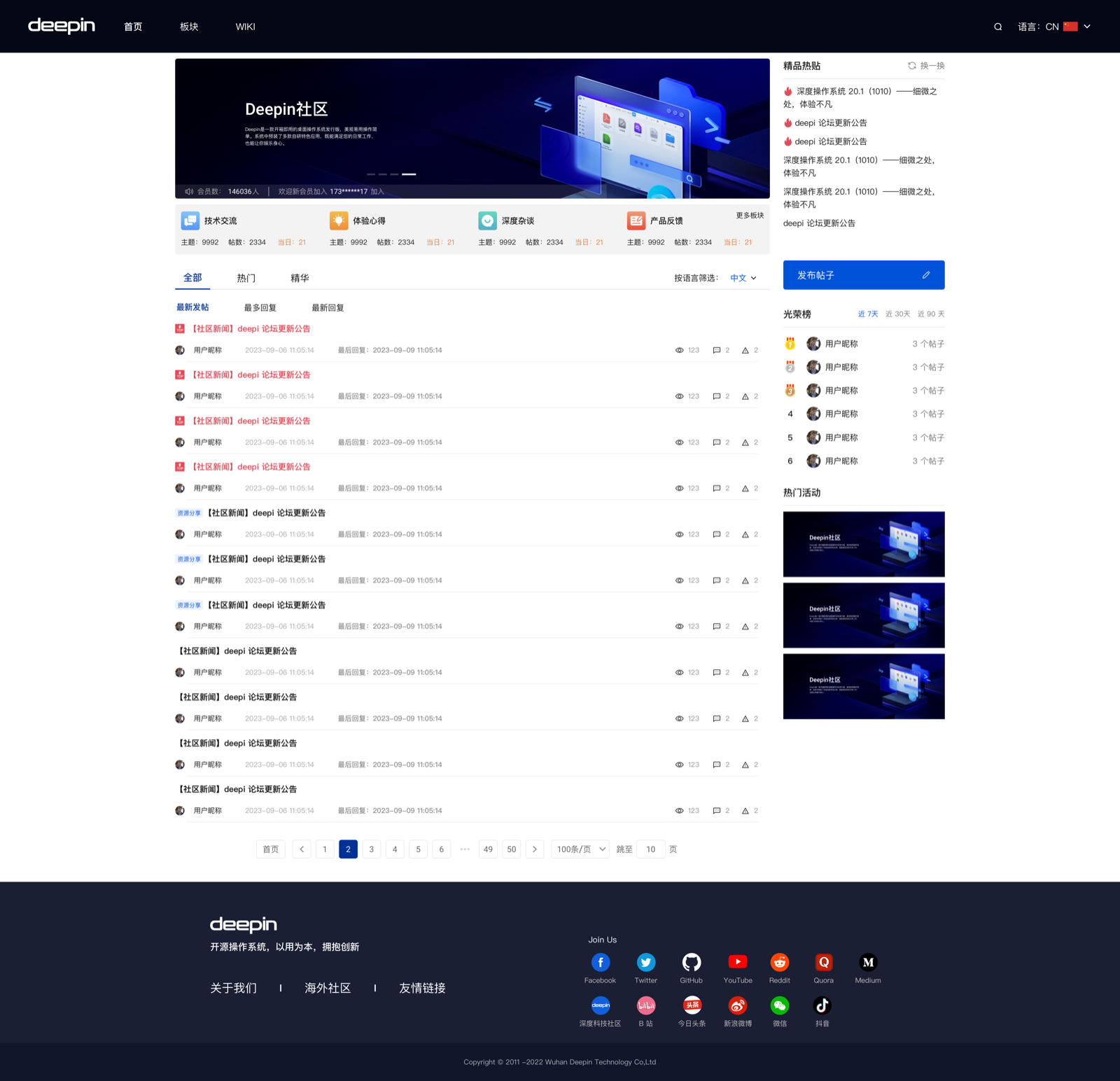
Task: Show 光荣榜 for 近 90 天
Action: click(931, 314)
